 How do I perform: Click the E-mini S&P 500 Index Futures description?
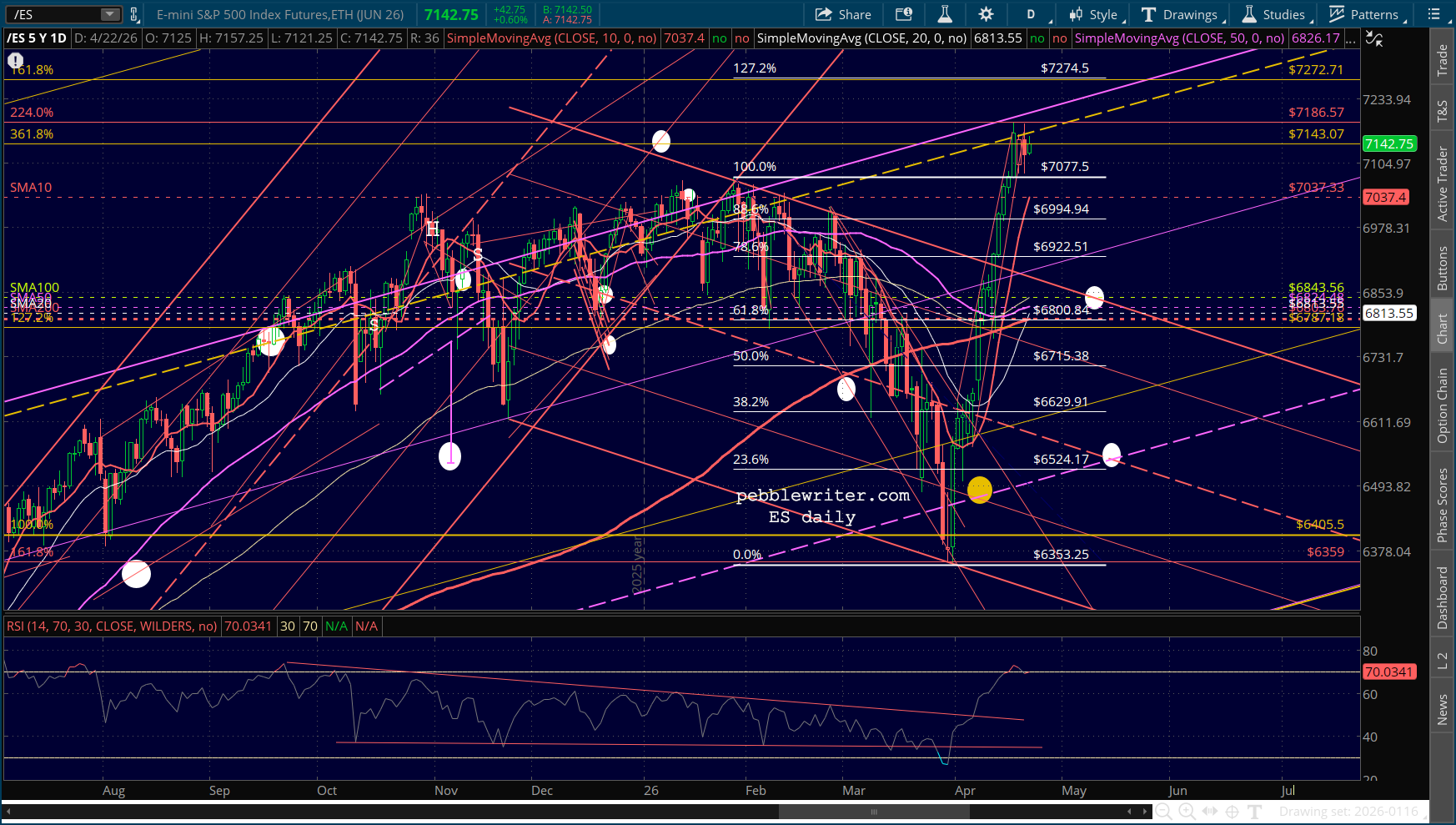point(280,14)
